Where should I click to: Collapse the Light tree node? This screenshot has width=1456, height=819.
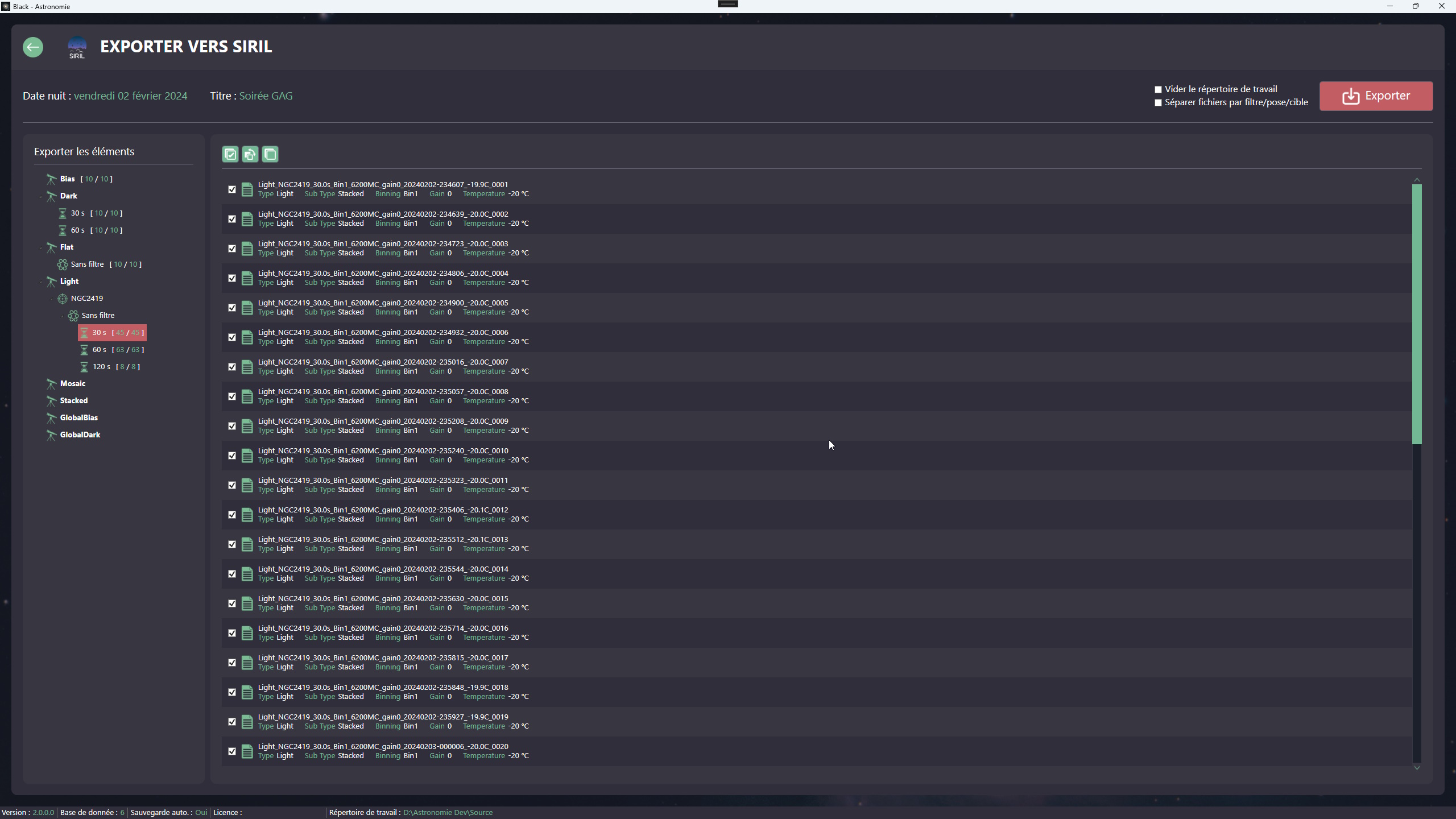point(41,282)
